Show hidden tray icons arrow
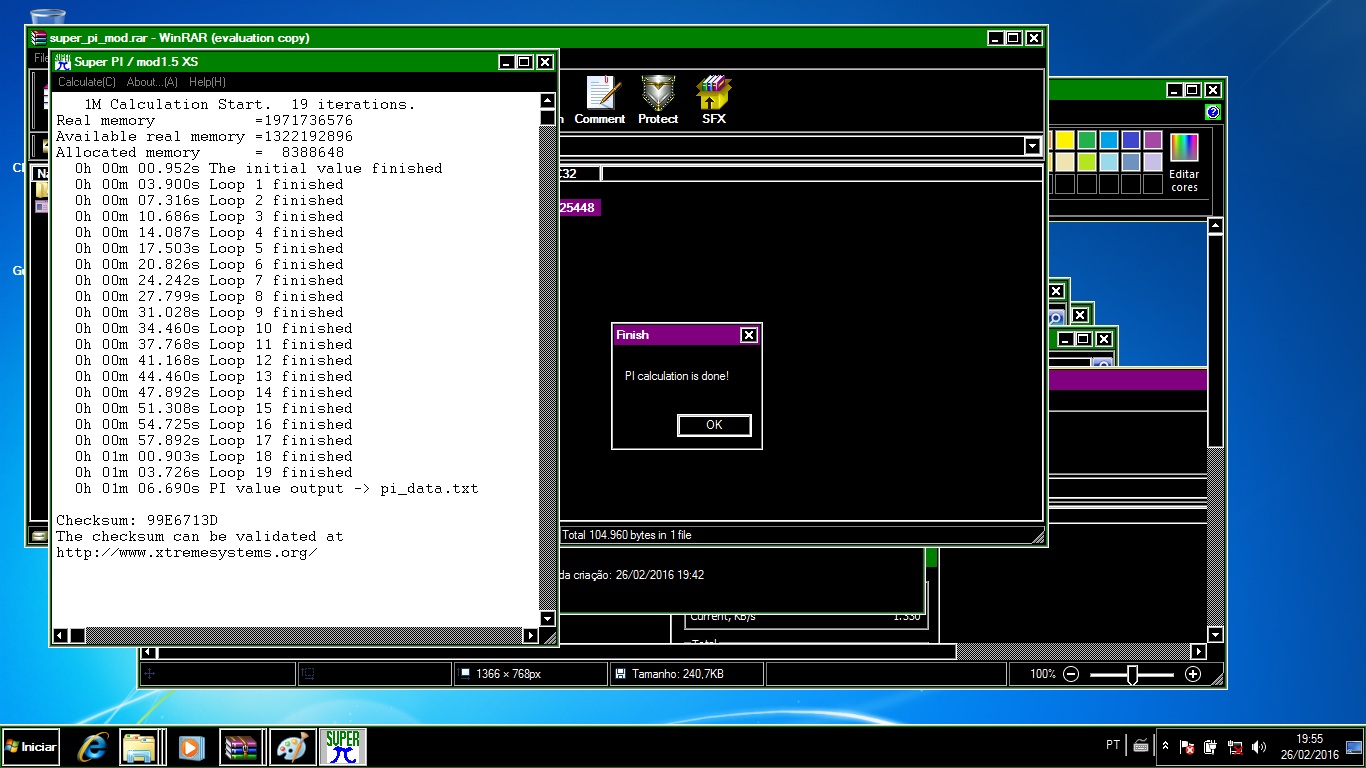The height and width of the screenshot is (768, 1366). click(1165, 746)
